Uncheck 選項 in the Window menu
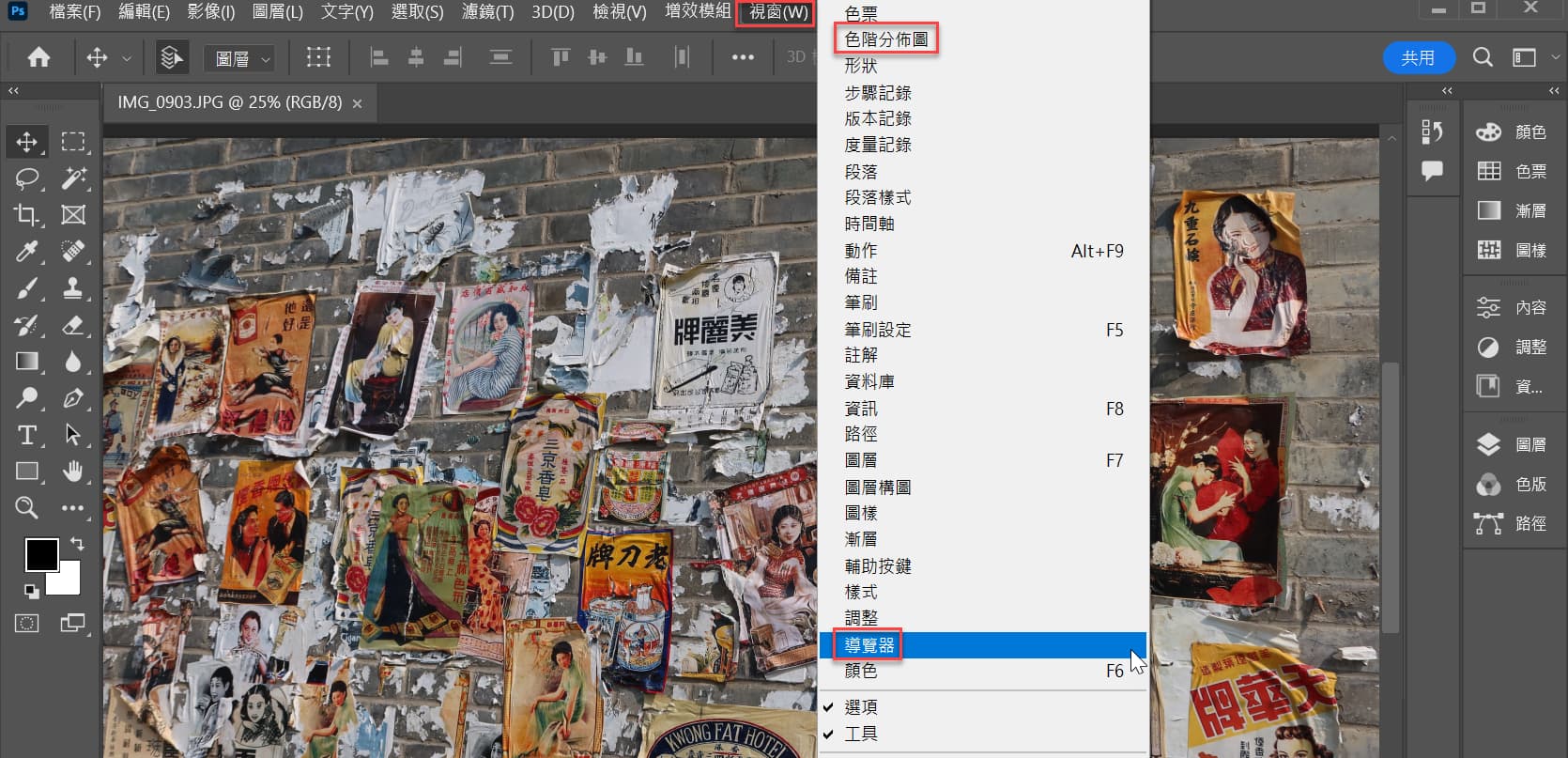The width and height of the screenshot is (1568, 758). point(983,707)
